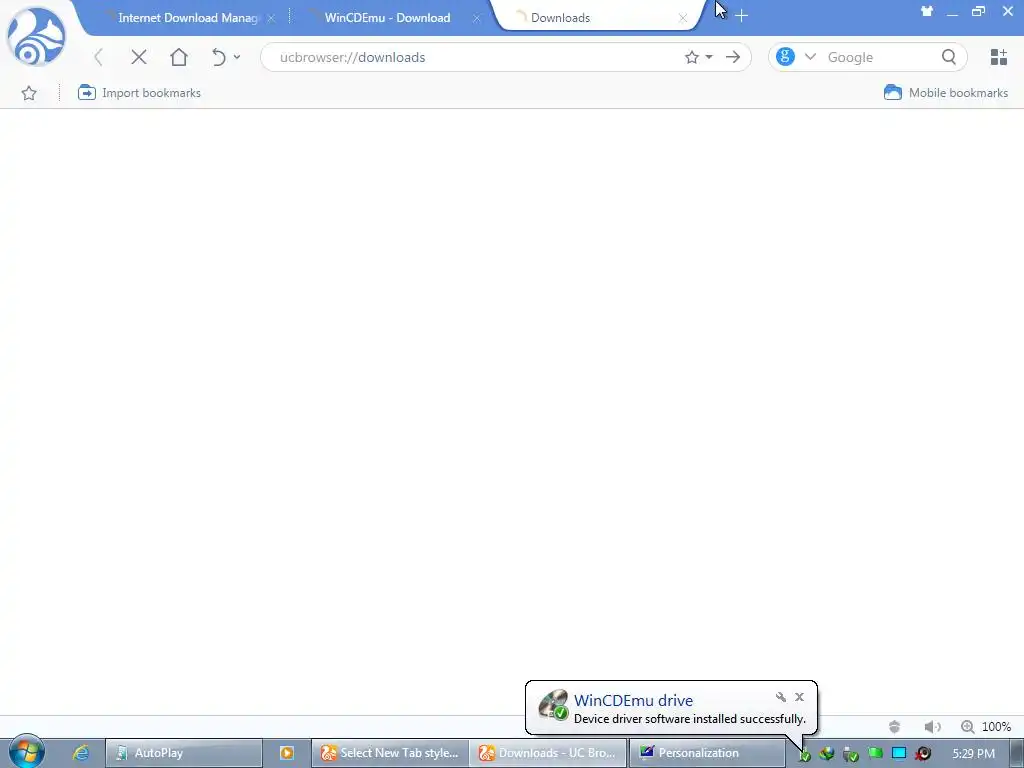Viewport: 1024px width, 768px height.
Task: Toggle the mute speaker icon in status bar
Action: click(x=932, y=726)
